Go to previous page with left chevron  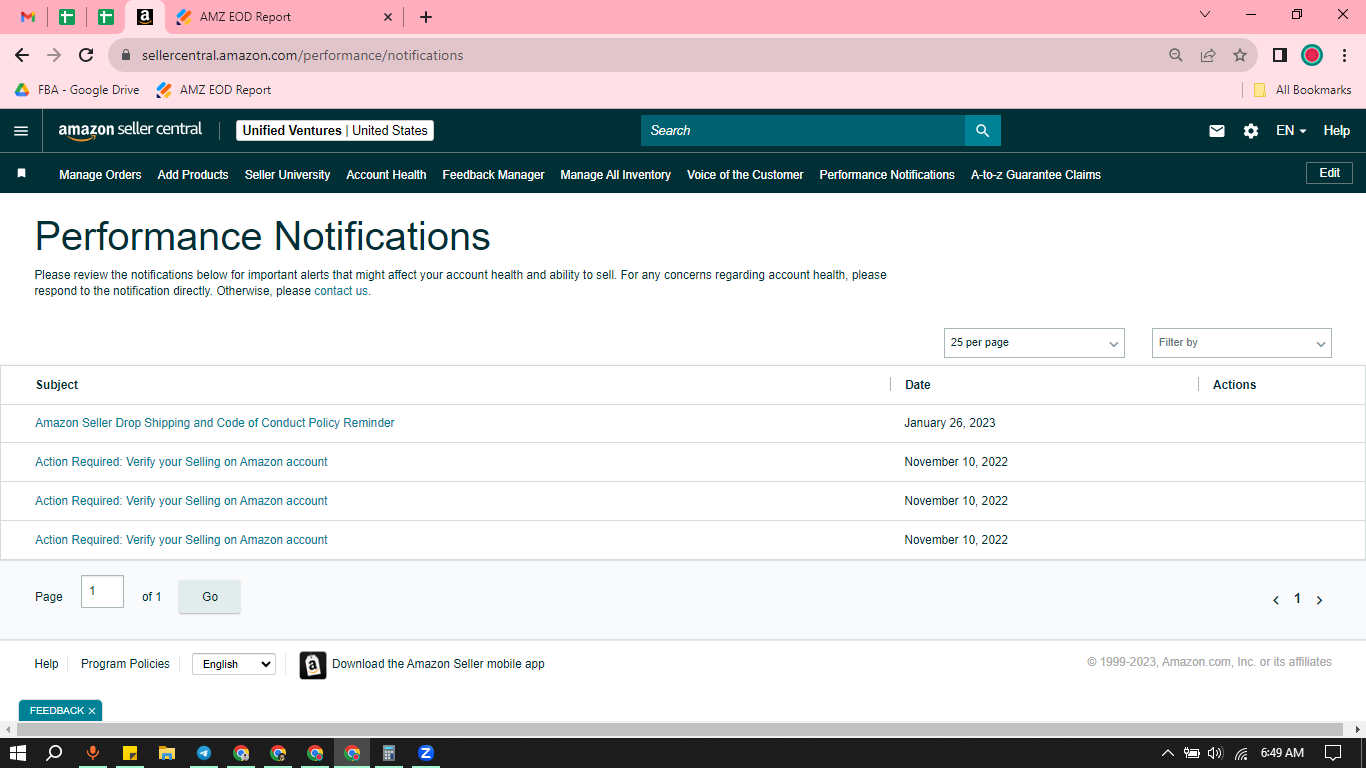pos(1276,600)
